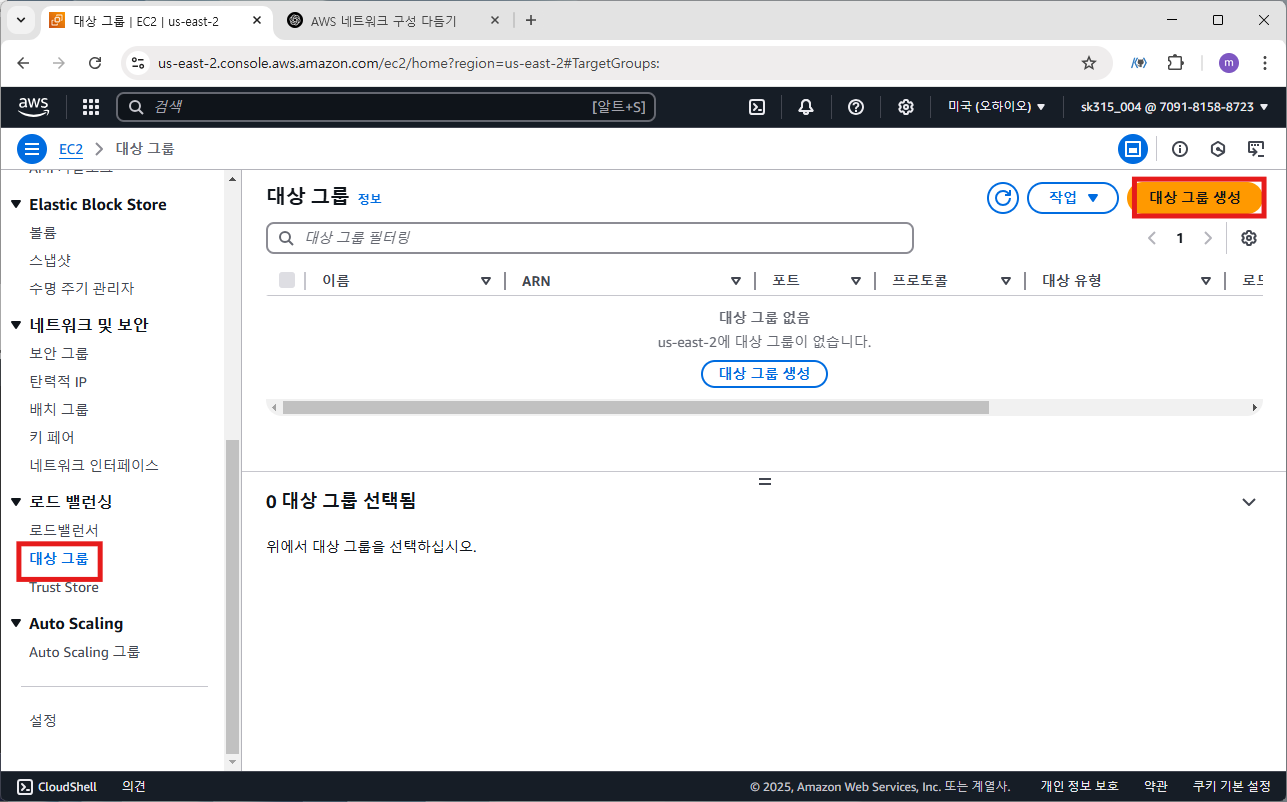Focus the 대상 그룹 필터링 search field
This screenshot has height=802, width=1287.
click(590, 238)
